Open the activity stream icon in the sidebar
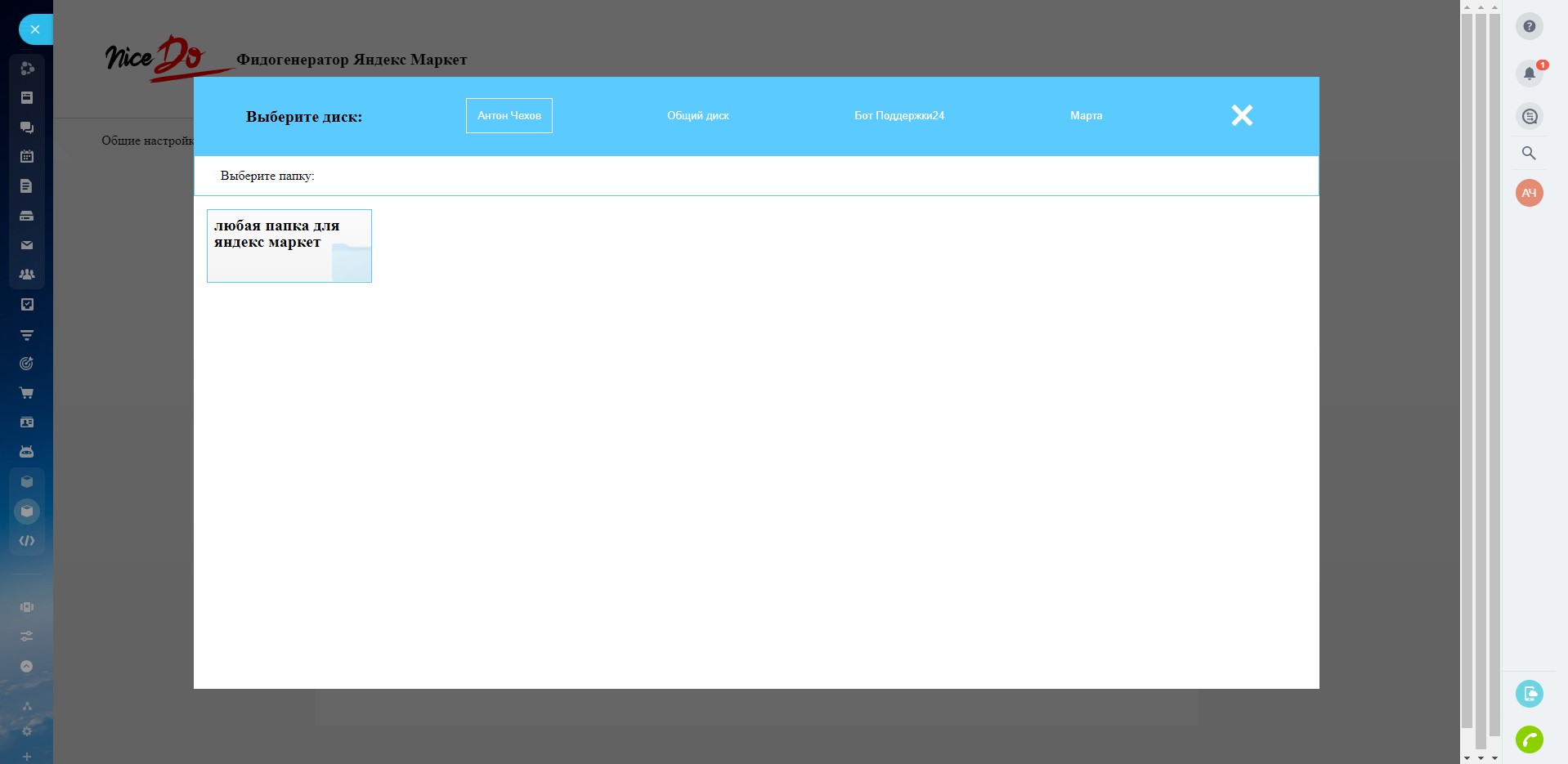The image size is (1568, 764). pyautogui.click(x=27, y=69)
